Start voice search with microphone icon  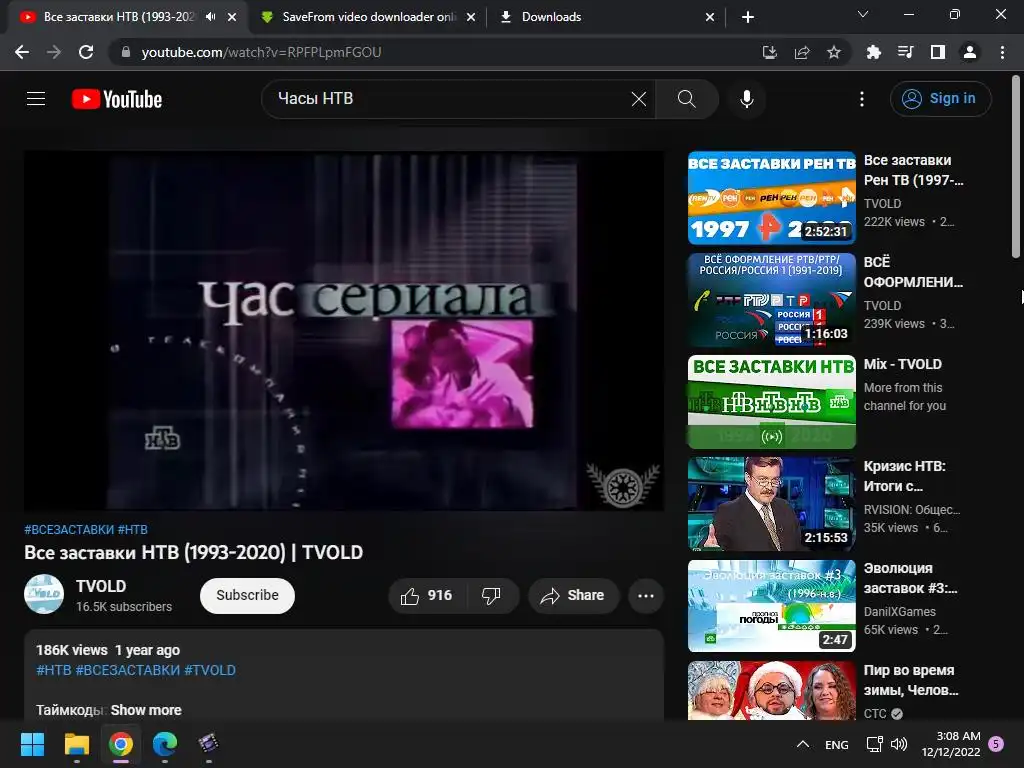[x=746, y=99]
